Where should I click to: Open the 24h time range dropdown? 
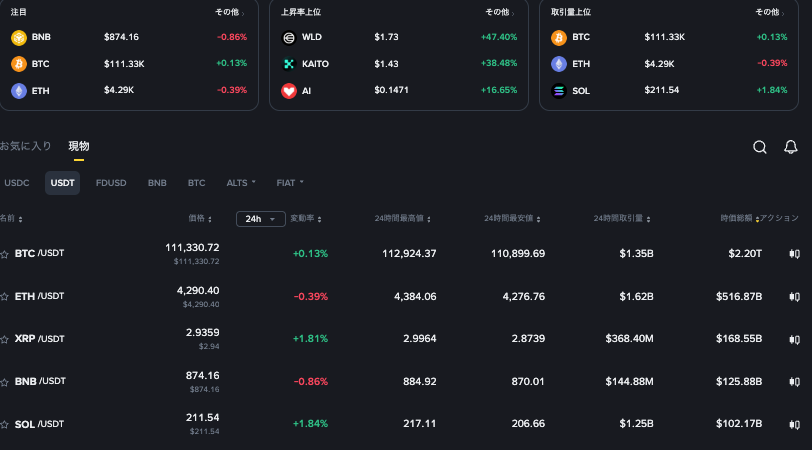(x=260, y=219)
